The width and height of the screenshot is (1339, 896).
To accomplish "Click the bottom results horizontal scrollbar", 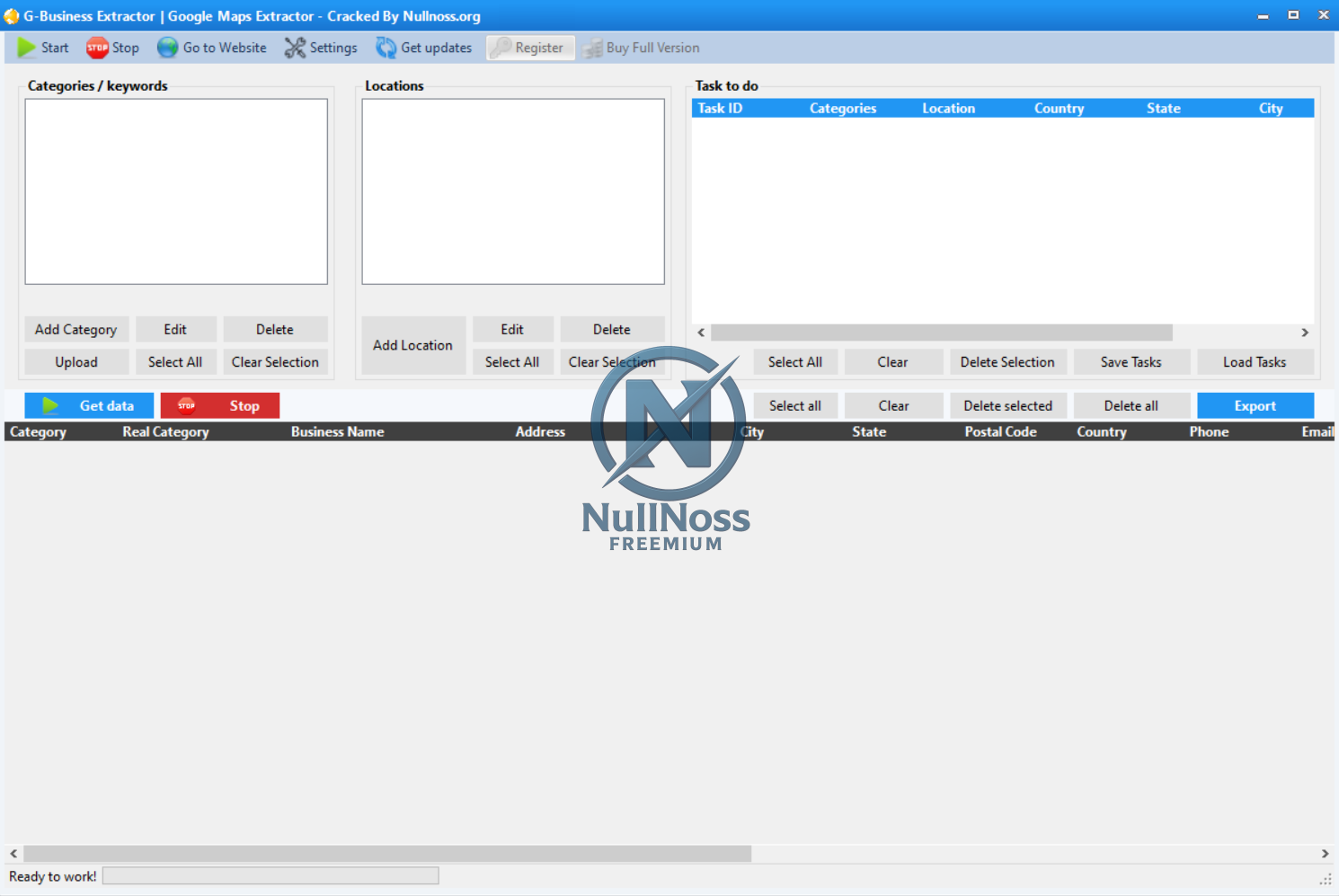I will pos(386,854).
